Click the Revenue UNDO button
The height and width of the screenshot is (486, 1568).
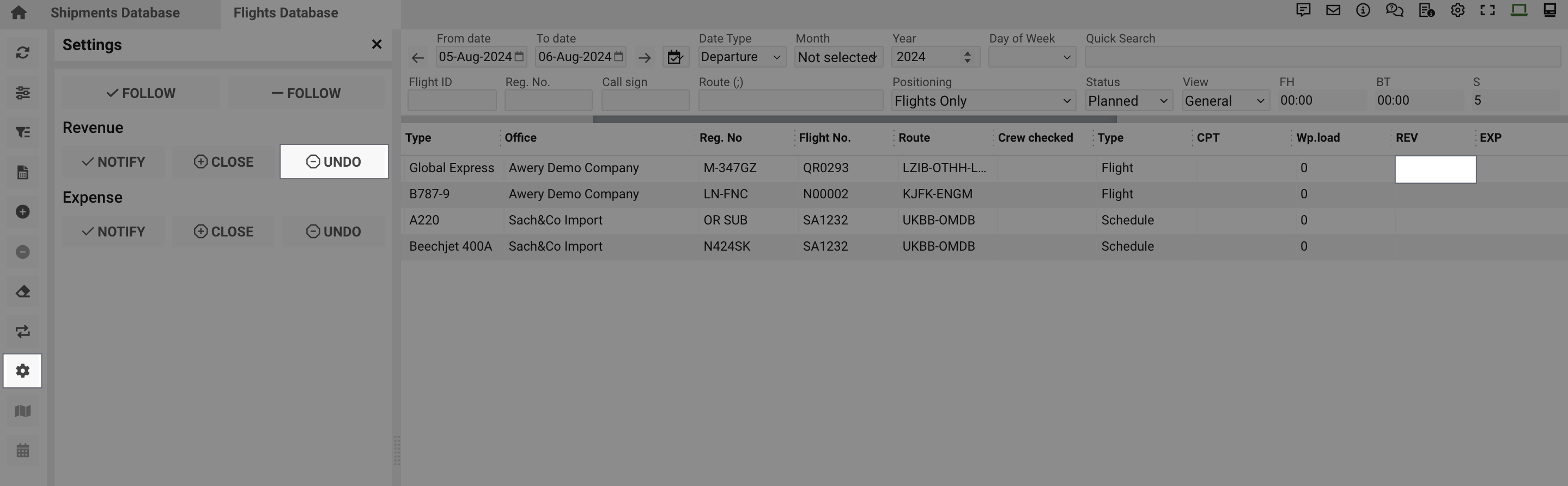click(x=333, y=162)
